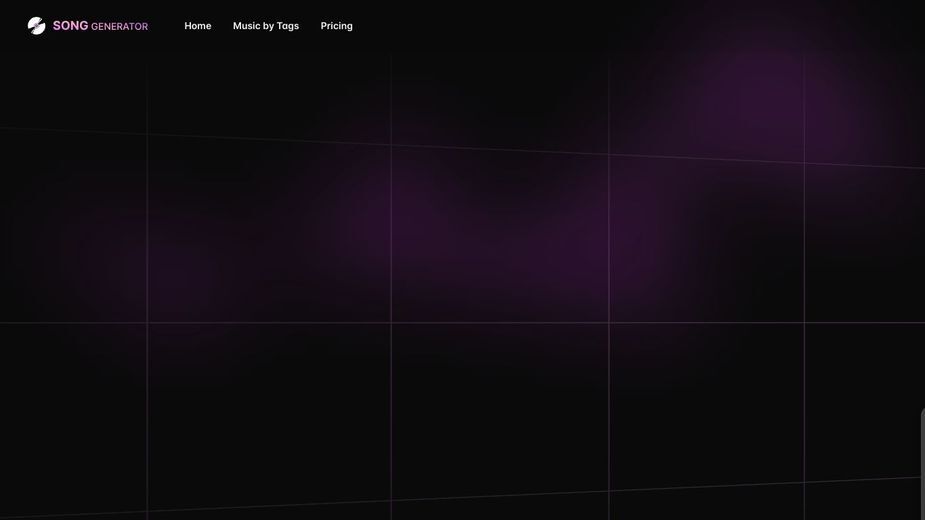The image size is (925, 520).
Task: Browse music using the Tags menu item
Action: click(x=266, y=26)
